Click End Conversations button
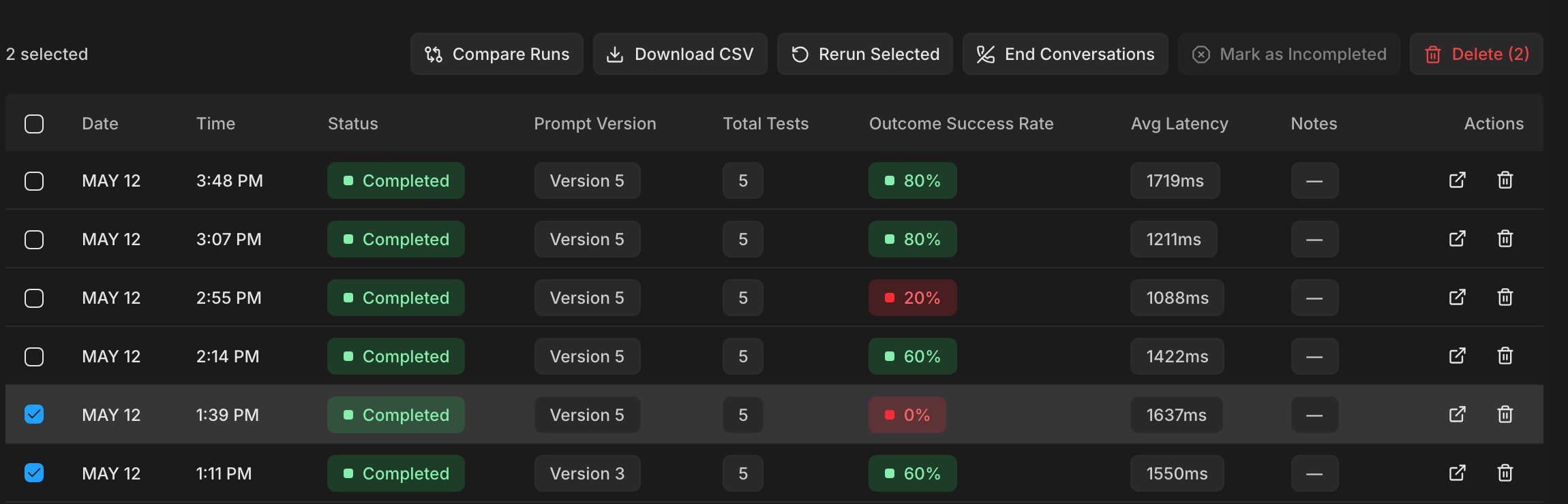1568x504 pixels. pyautogui.click(x=1066, y=54)
